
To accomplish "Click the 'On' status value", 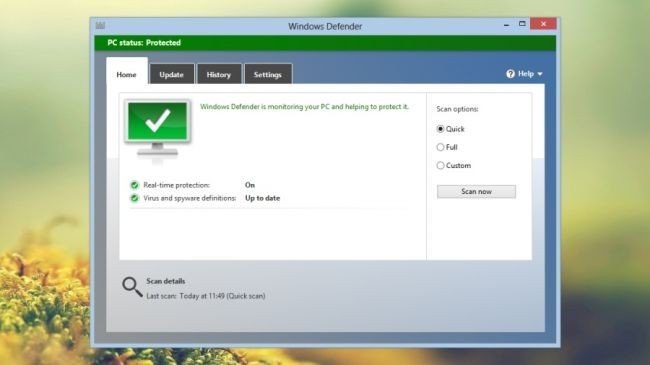I will click(250, 185).
